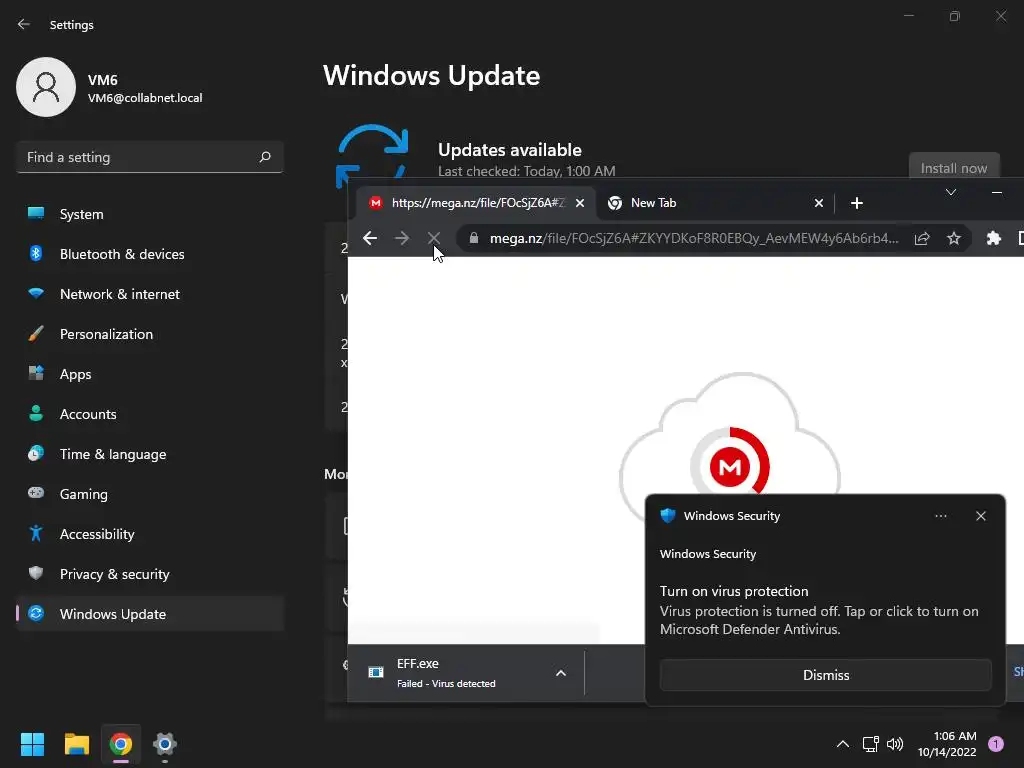The image size is (1024, 768).
Task: Open the clock and date 1:06 AM
Action: 947,744
